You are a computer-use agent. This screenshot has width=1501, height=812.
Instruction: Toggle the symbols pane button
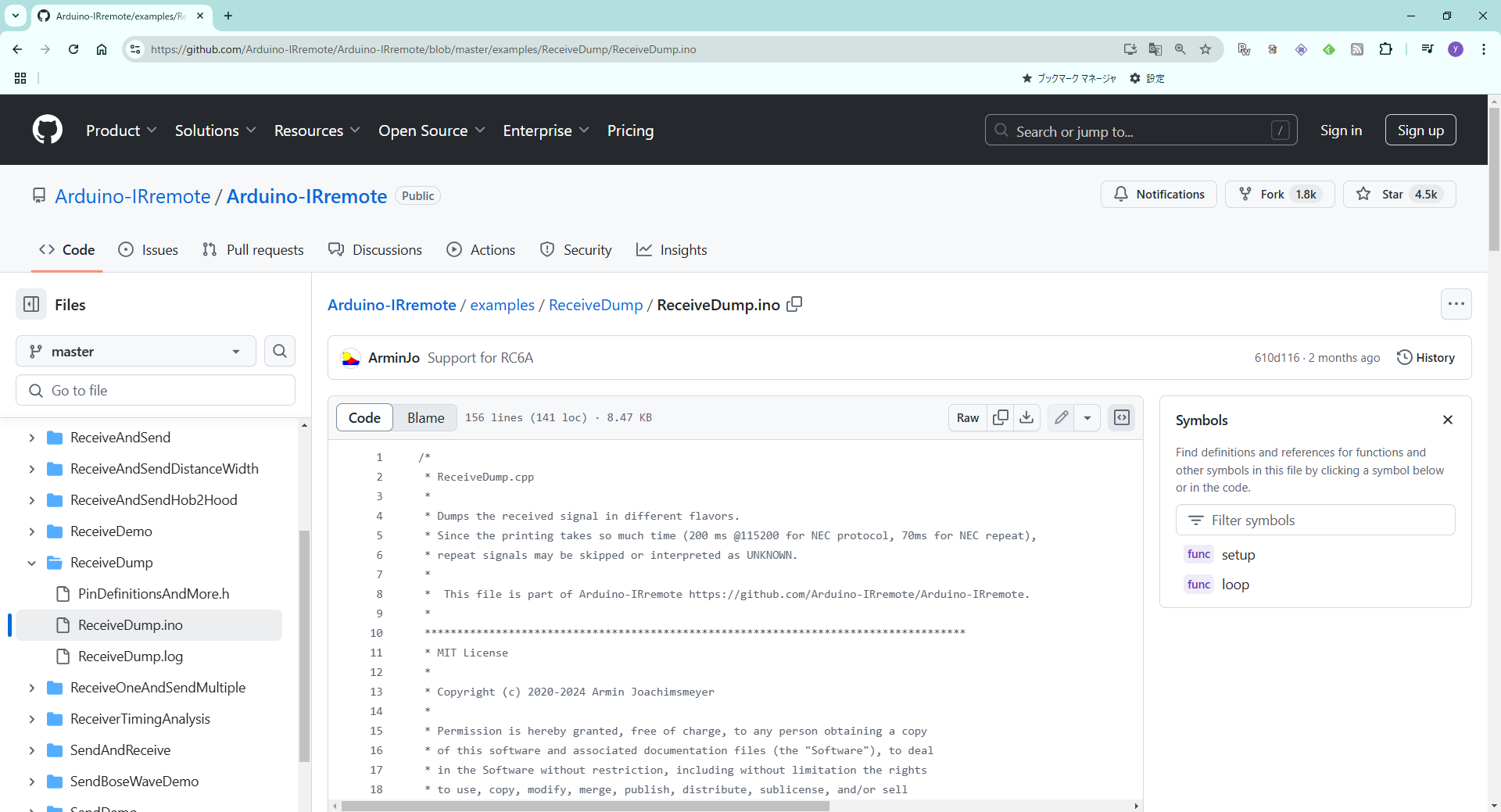coord(1122,418)
